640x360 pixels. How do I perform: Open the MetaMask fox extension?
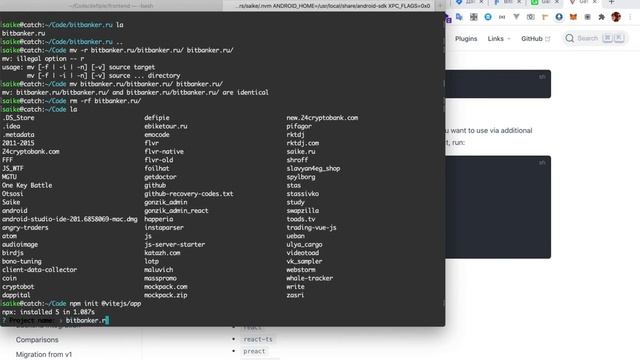(x=573, y=17)
